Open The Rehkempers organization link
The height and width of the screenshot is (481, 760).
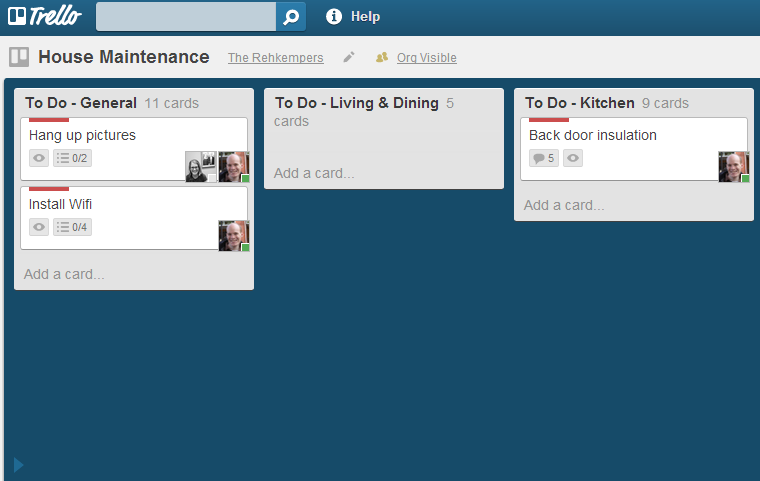(x=276, y=58)
